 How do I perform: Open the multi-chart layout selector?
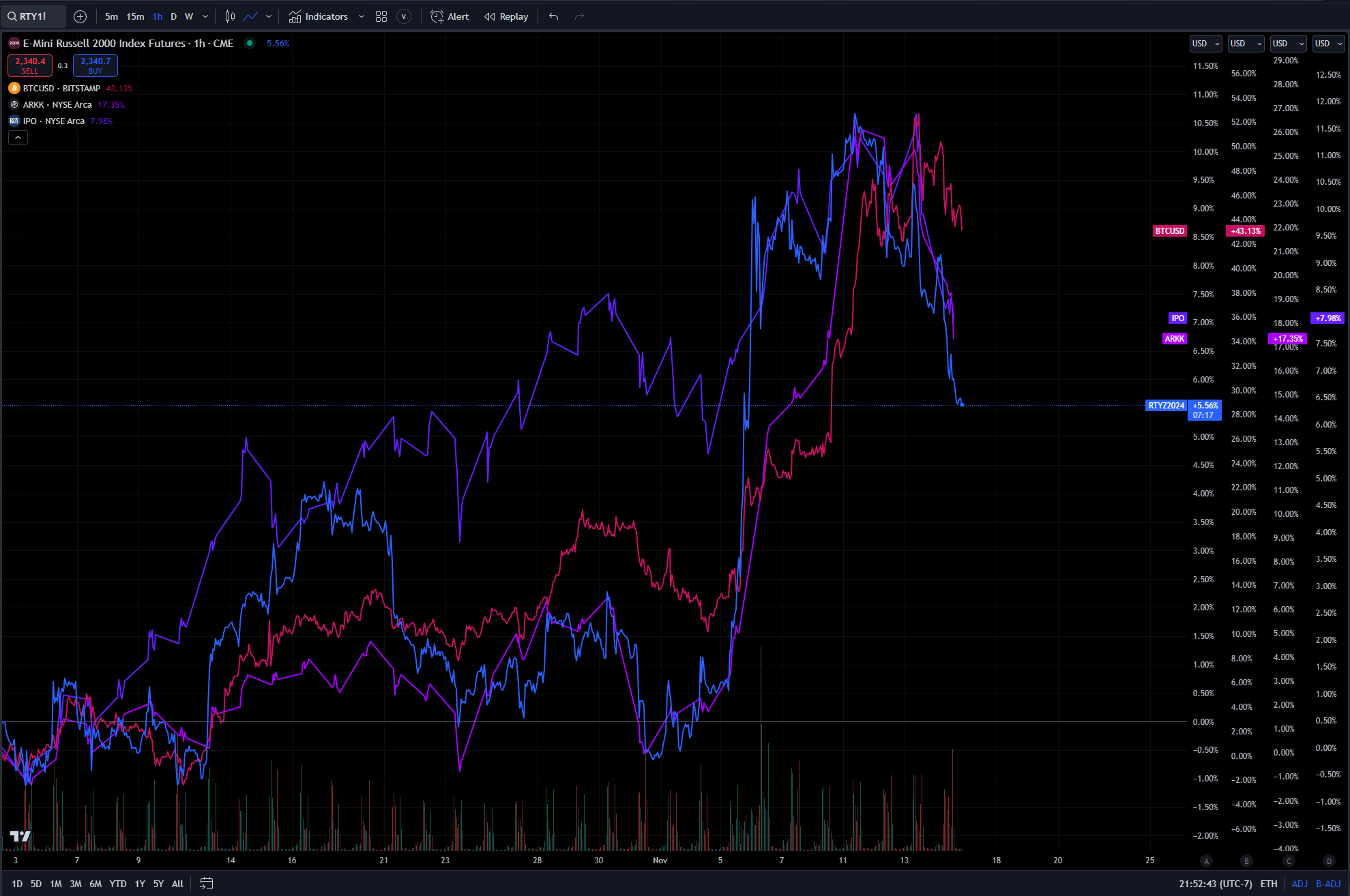(381, 16)
